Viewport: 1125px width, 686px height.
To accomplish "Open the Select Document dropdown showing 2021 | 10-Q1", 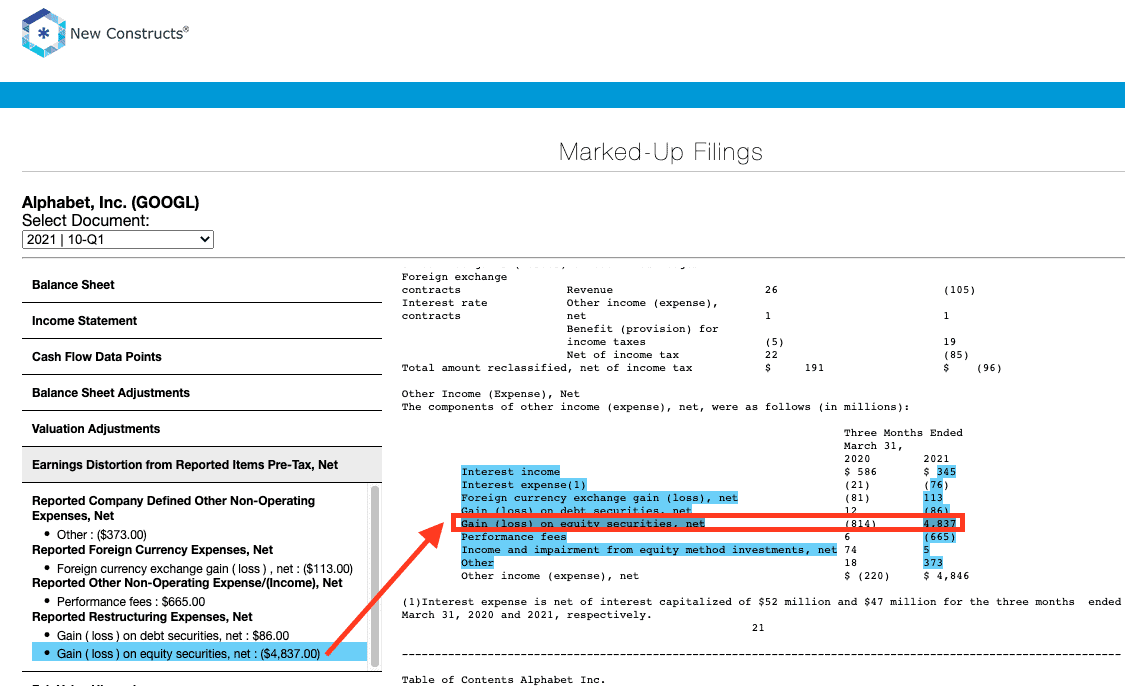I will pyautogui.click(x=118, y=240).
